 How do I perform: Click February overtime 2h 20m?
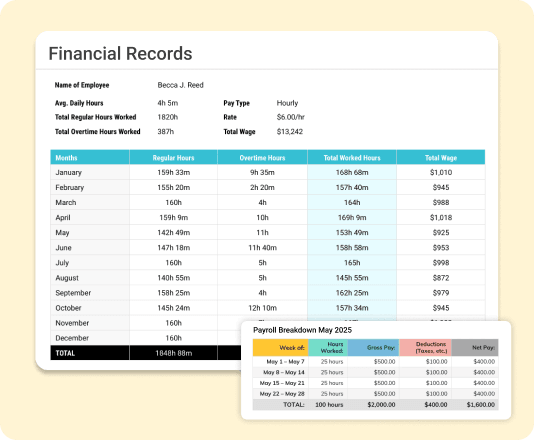(x=262, y=187)
